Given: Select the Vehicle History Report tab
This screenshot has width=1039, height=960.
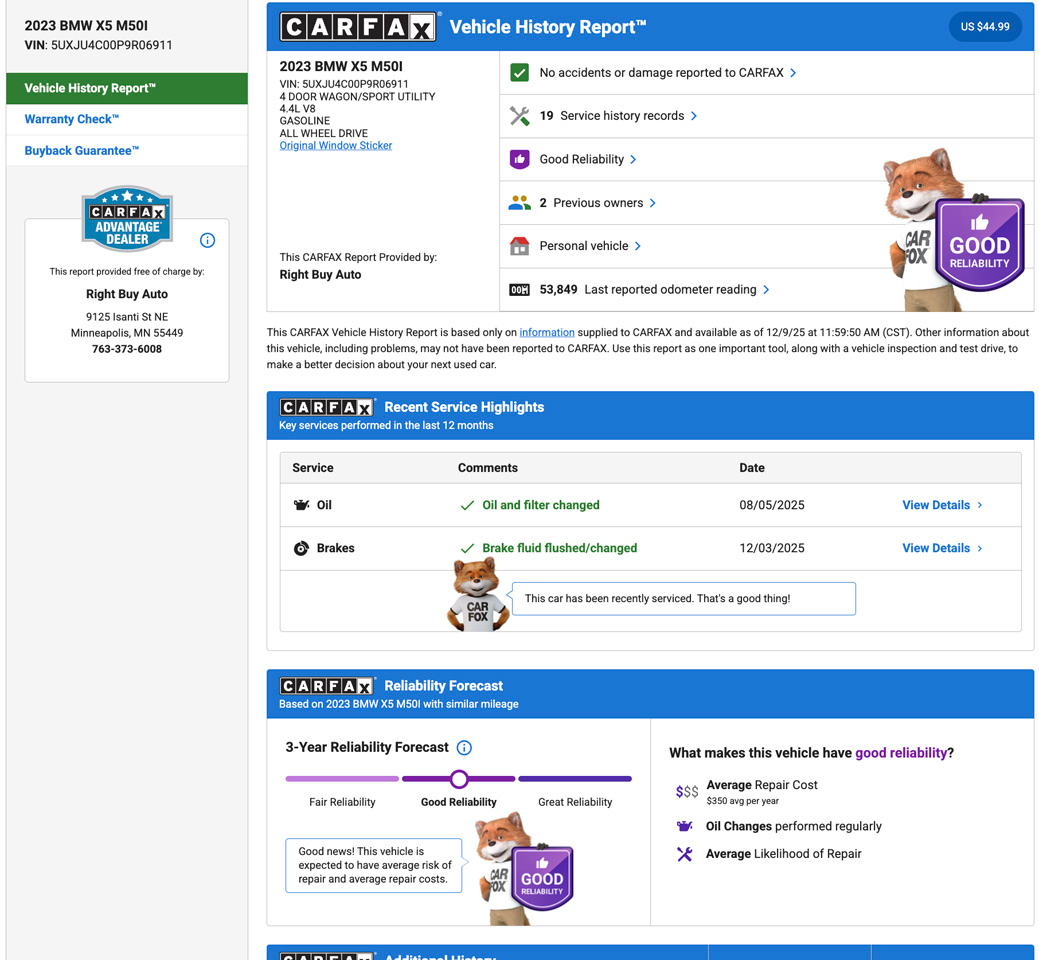Looking at the screenshot, I should pos(126,88).
